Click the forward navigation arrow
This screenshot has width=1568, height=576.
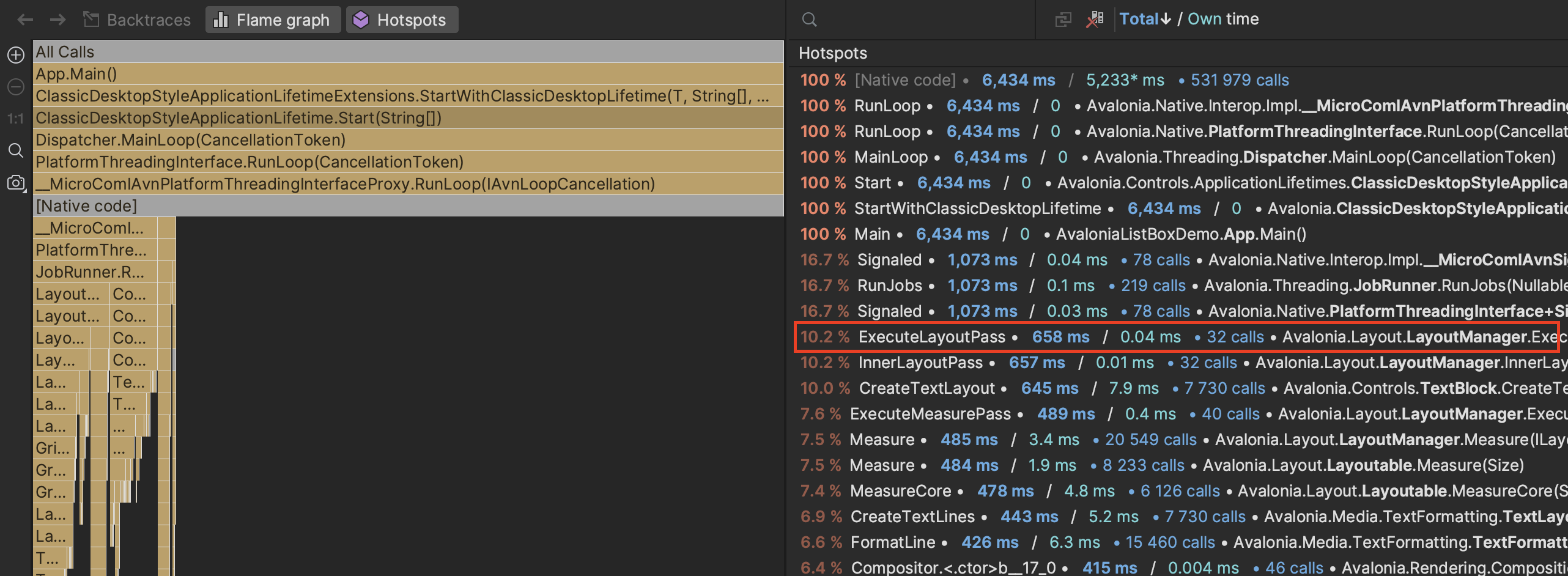(58, 19)
